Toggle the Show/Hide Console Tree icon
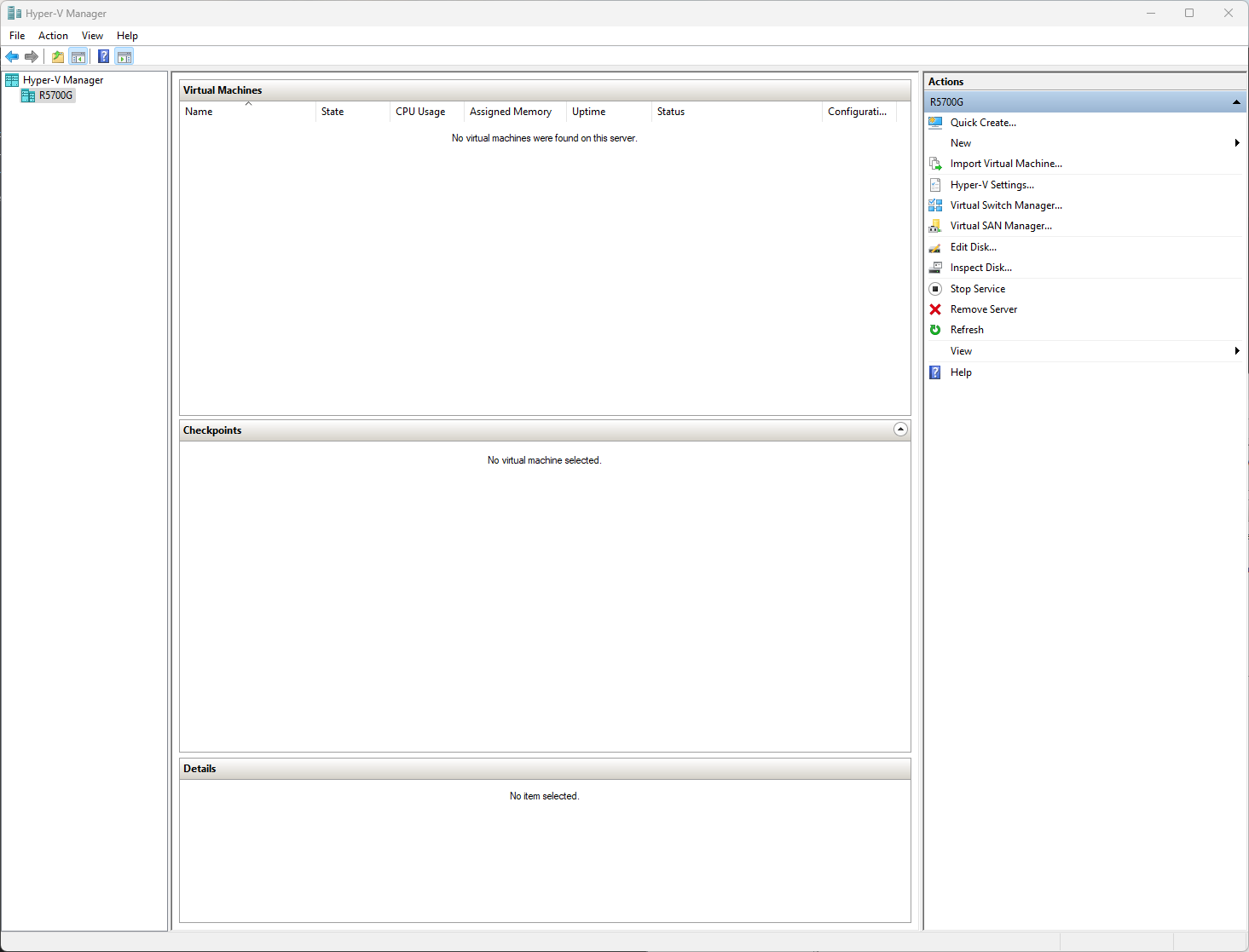This screenshot has width=1249, height=952. click(78, 57)
